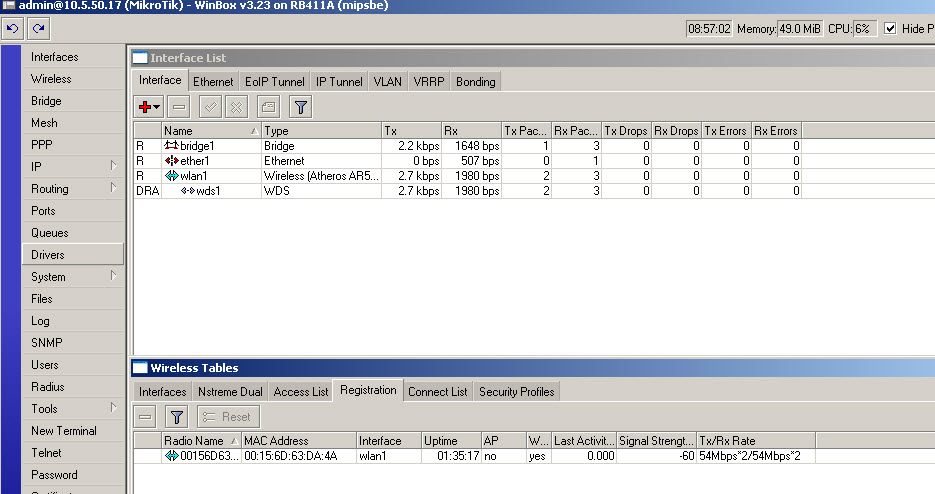Click the Remove minus button in Interface List
Image resolution: width=935 pixels, height=494 pixels.
click(x=179, y=107)
